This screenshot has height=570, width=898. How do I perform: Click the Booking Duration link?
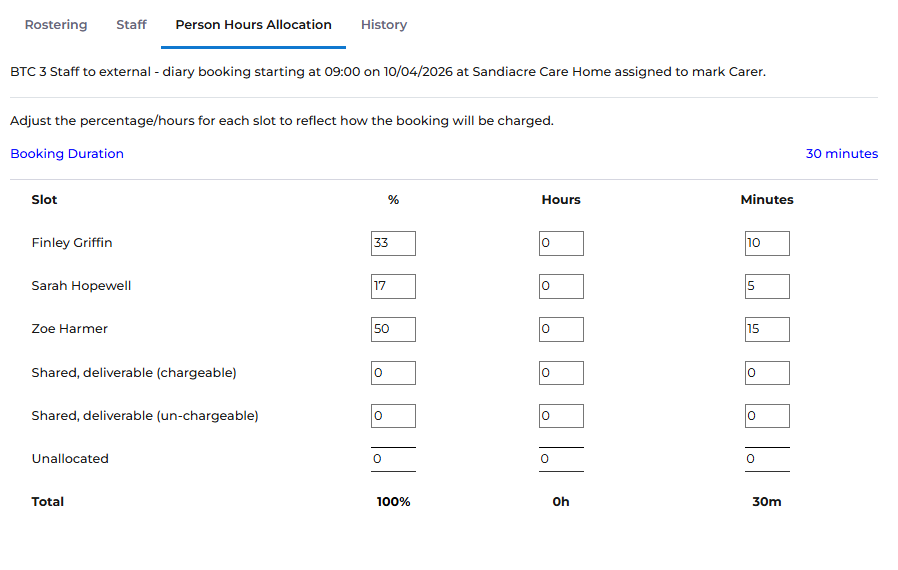67,154
